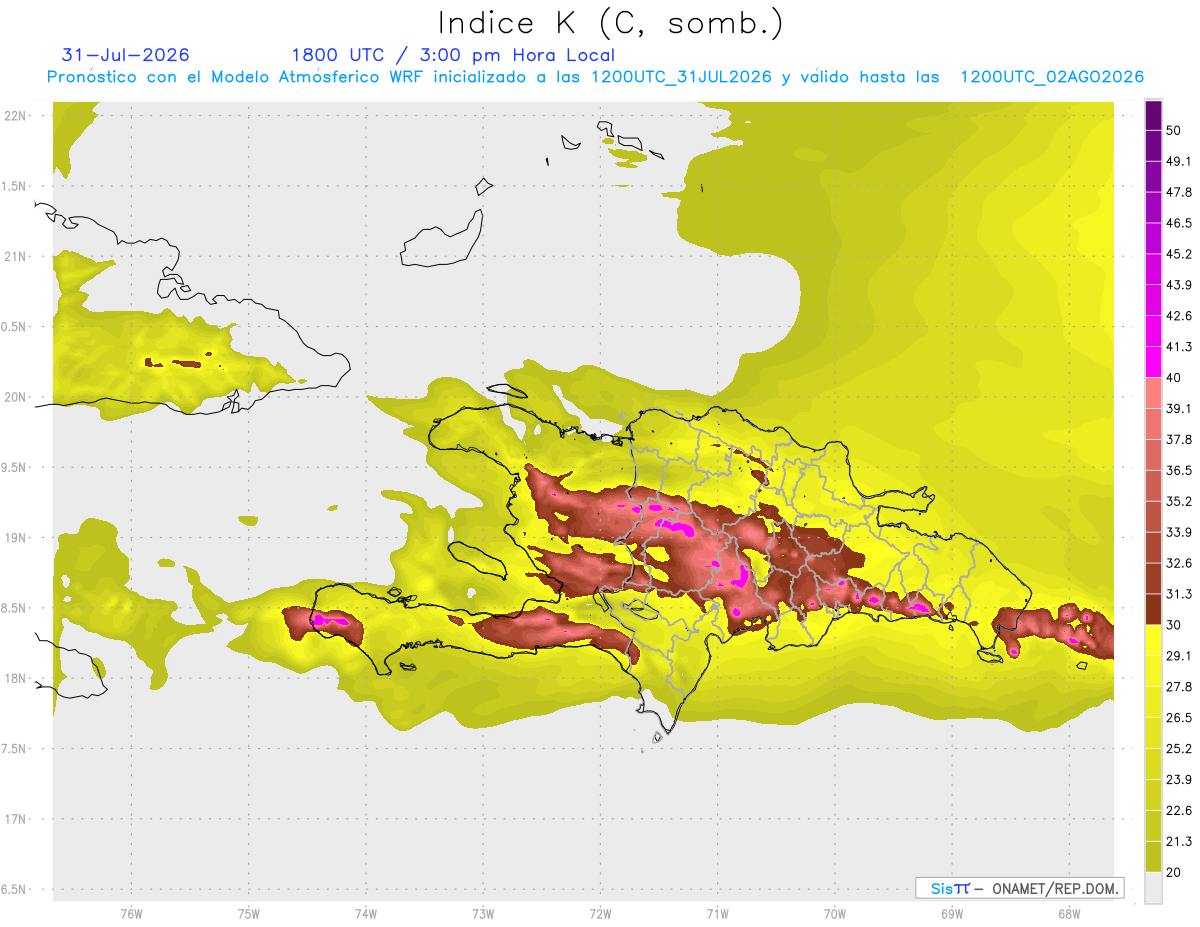Screen dimensions: 1200x927
Task: Click the '68W' longitude label
Action: point(1068,914)
